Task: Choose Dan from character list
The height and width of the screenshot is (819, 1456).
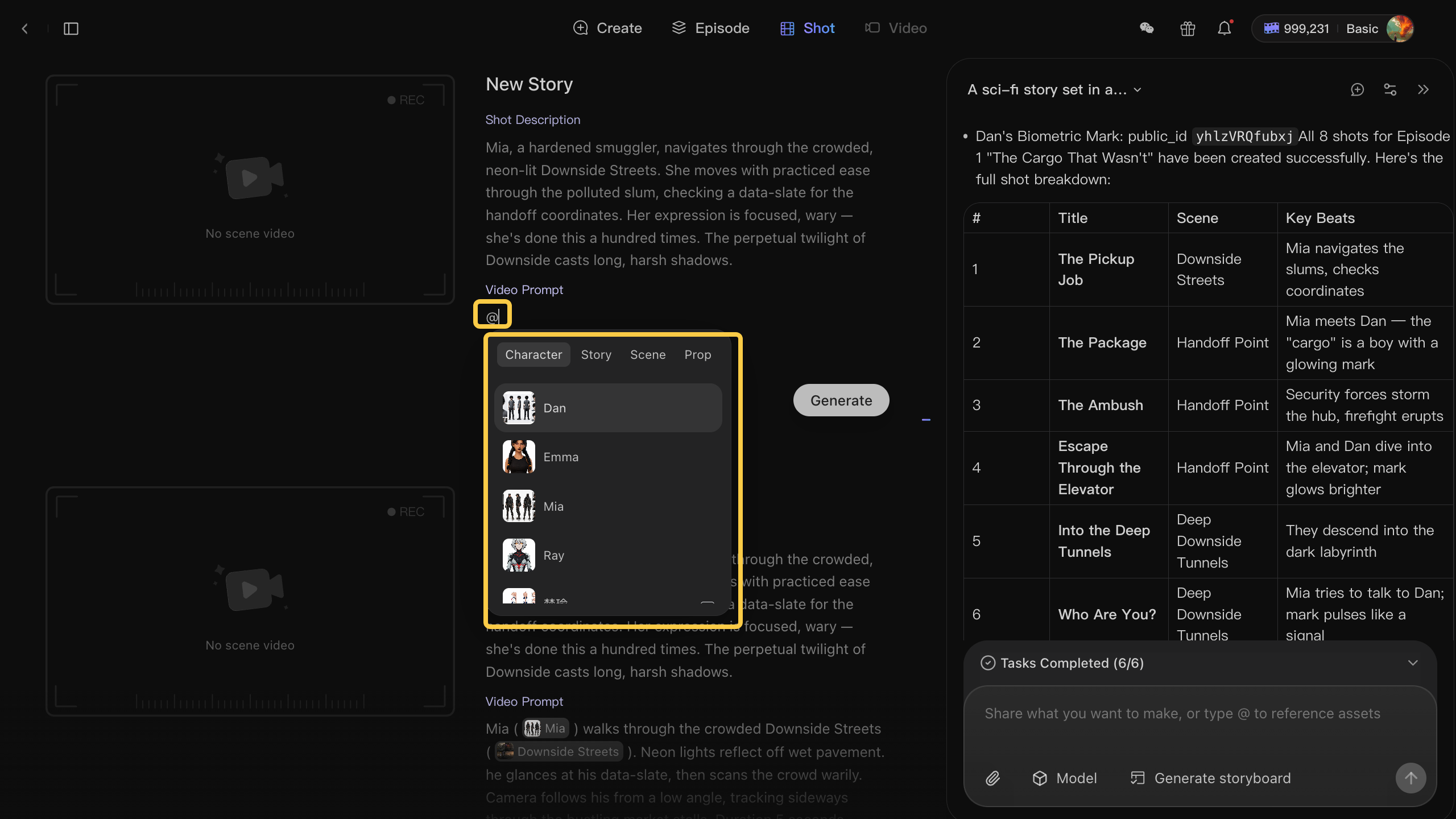Action: pos(608,408)
